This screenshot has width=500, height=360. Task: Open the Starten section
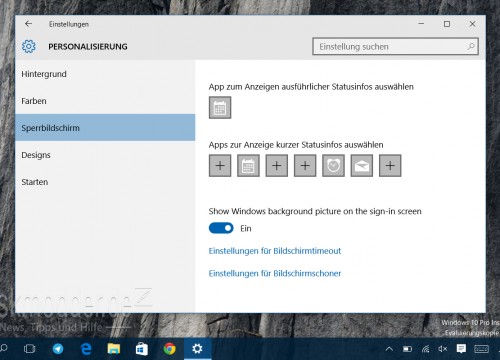coord(105,182)
